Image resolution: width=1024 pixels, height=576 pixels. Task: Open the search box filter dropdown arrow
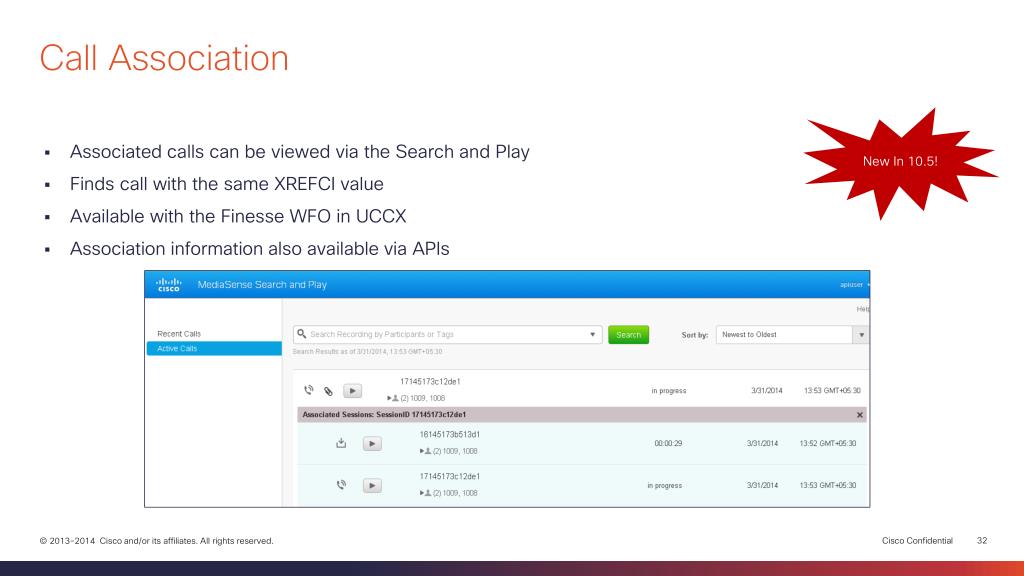click(x=592, y=334)
